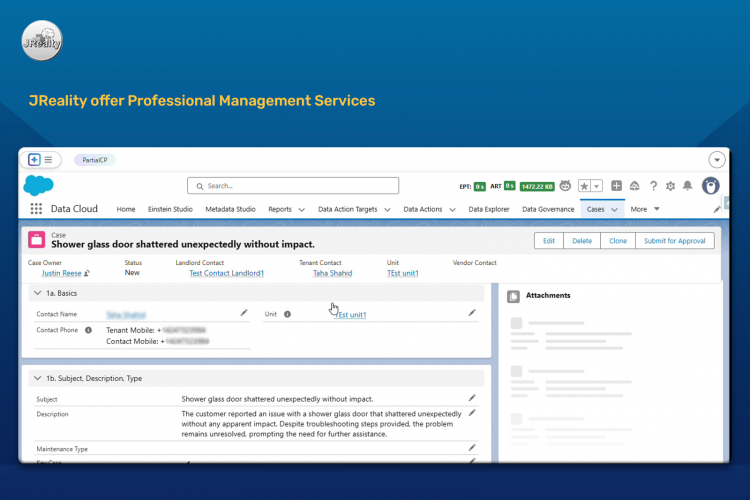Open the Cases tab dropdown chevron
Viewport: 750px width, 500px height.
click(614, 210)
